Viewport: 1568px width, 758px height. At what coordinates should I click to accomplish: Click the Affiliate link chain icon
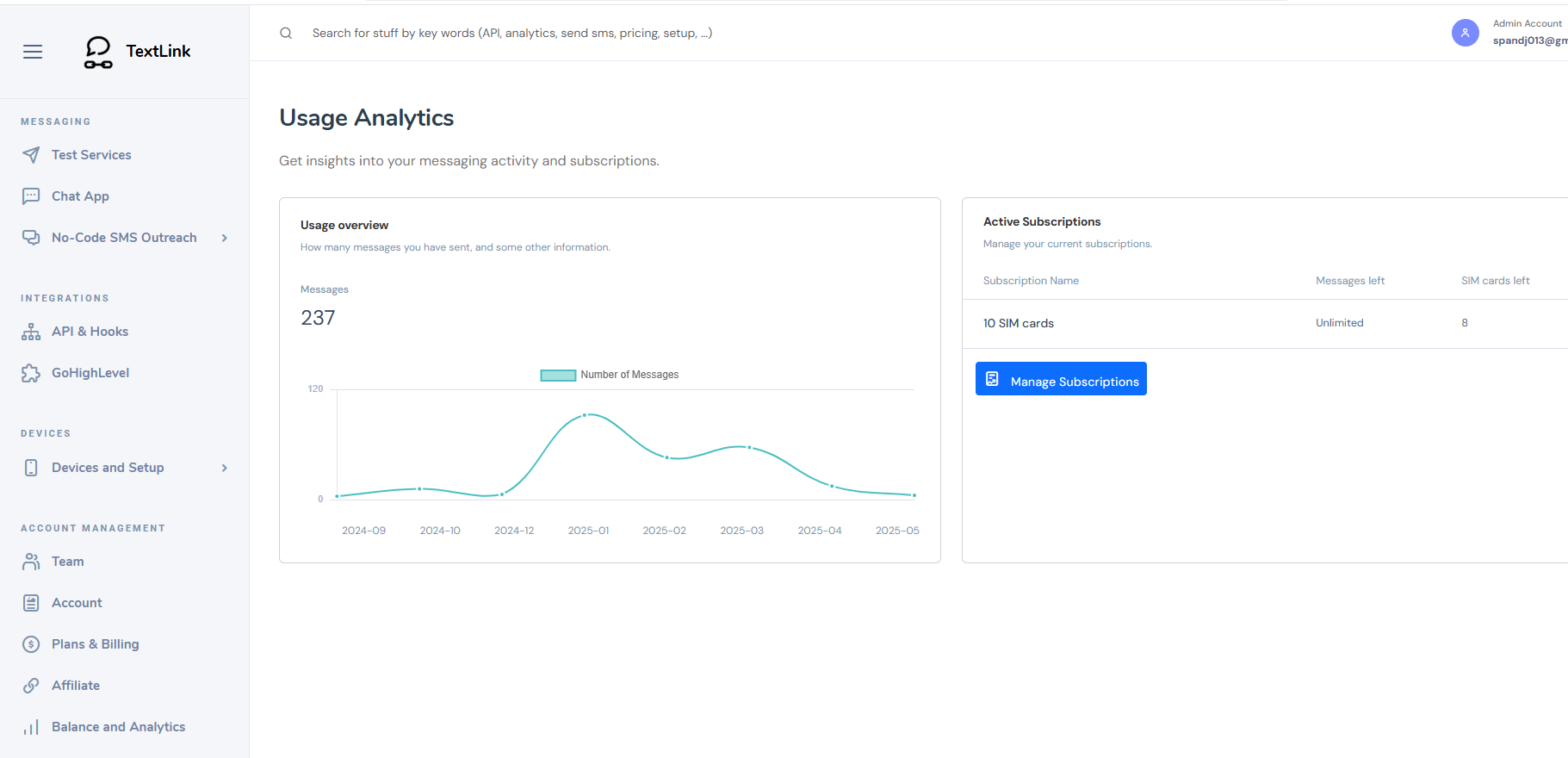(31, 686)
